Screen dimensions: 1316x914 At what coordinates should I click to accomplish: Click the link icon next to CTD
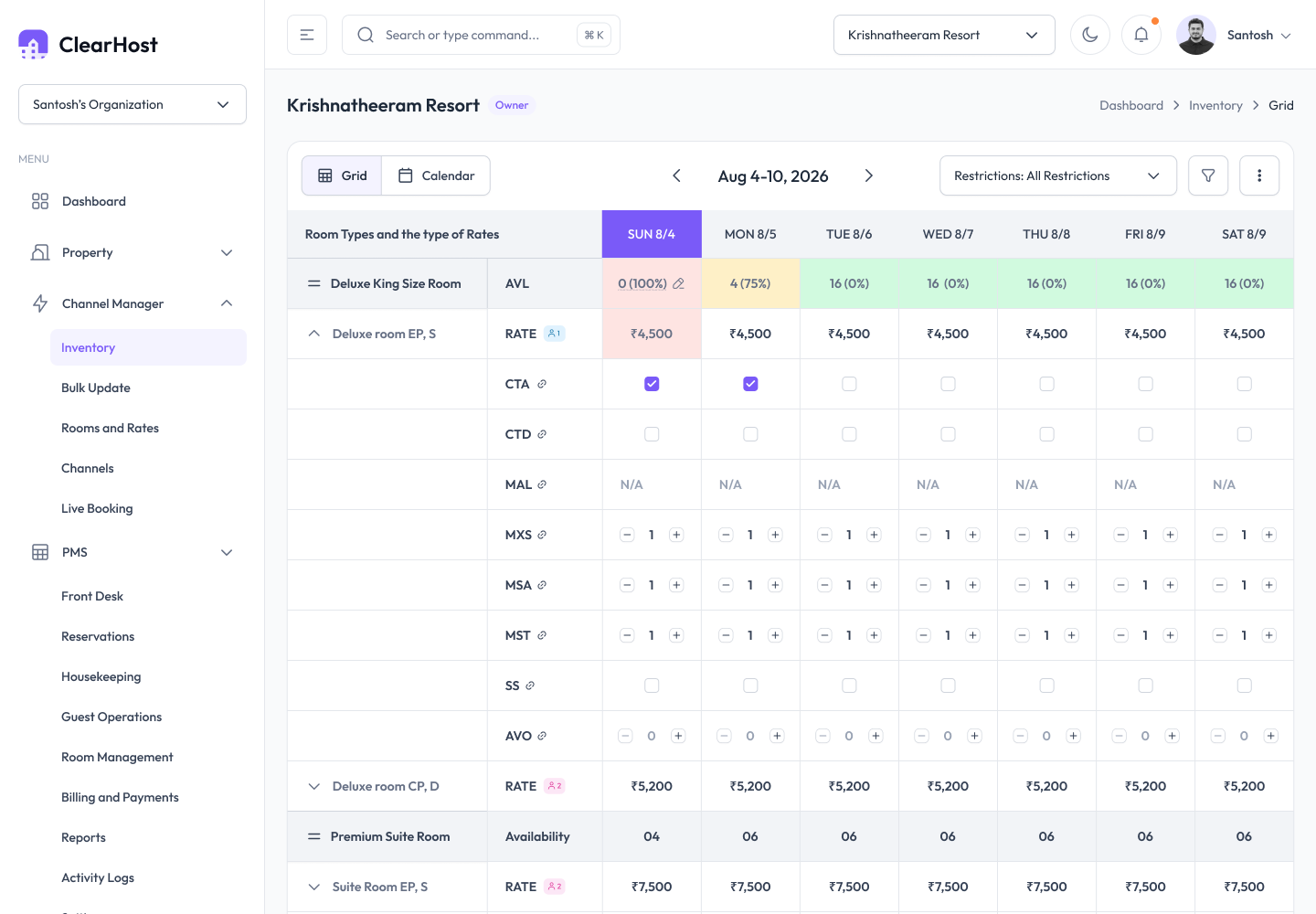pyautogui.click(x=542, y=434)
